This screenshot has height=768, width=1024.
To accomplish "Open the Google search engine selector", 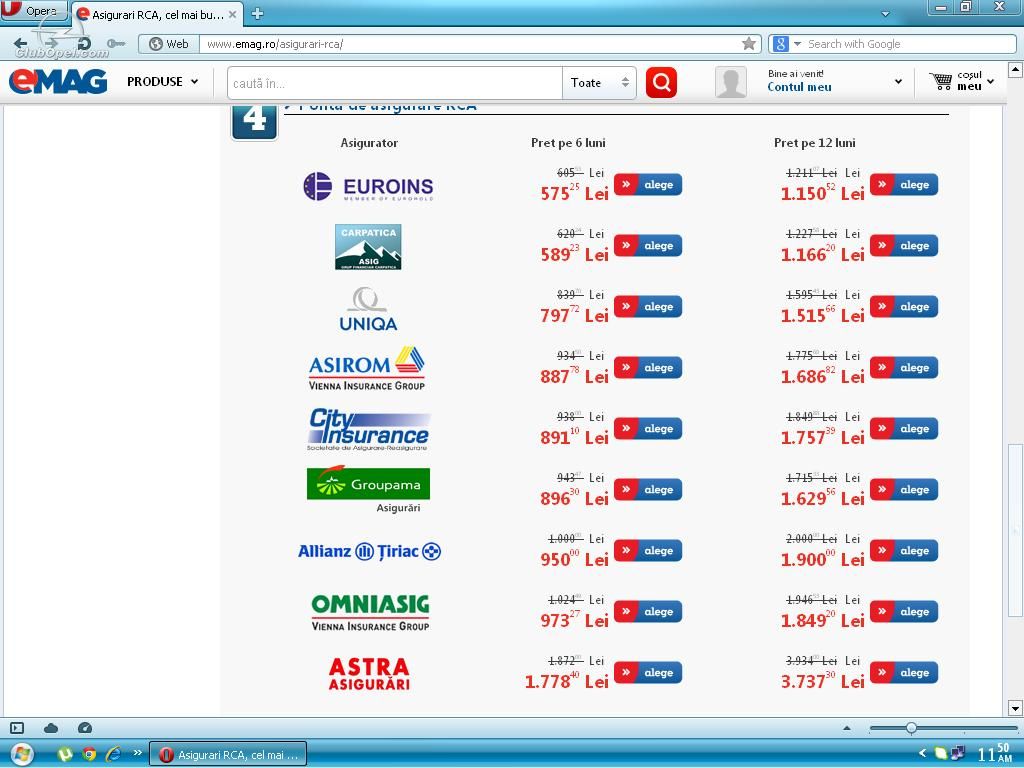I will click(x=787, y=44).
